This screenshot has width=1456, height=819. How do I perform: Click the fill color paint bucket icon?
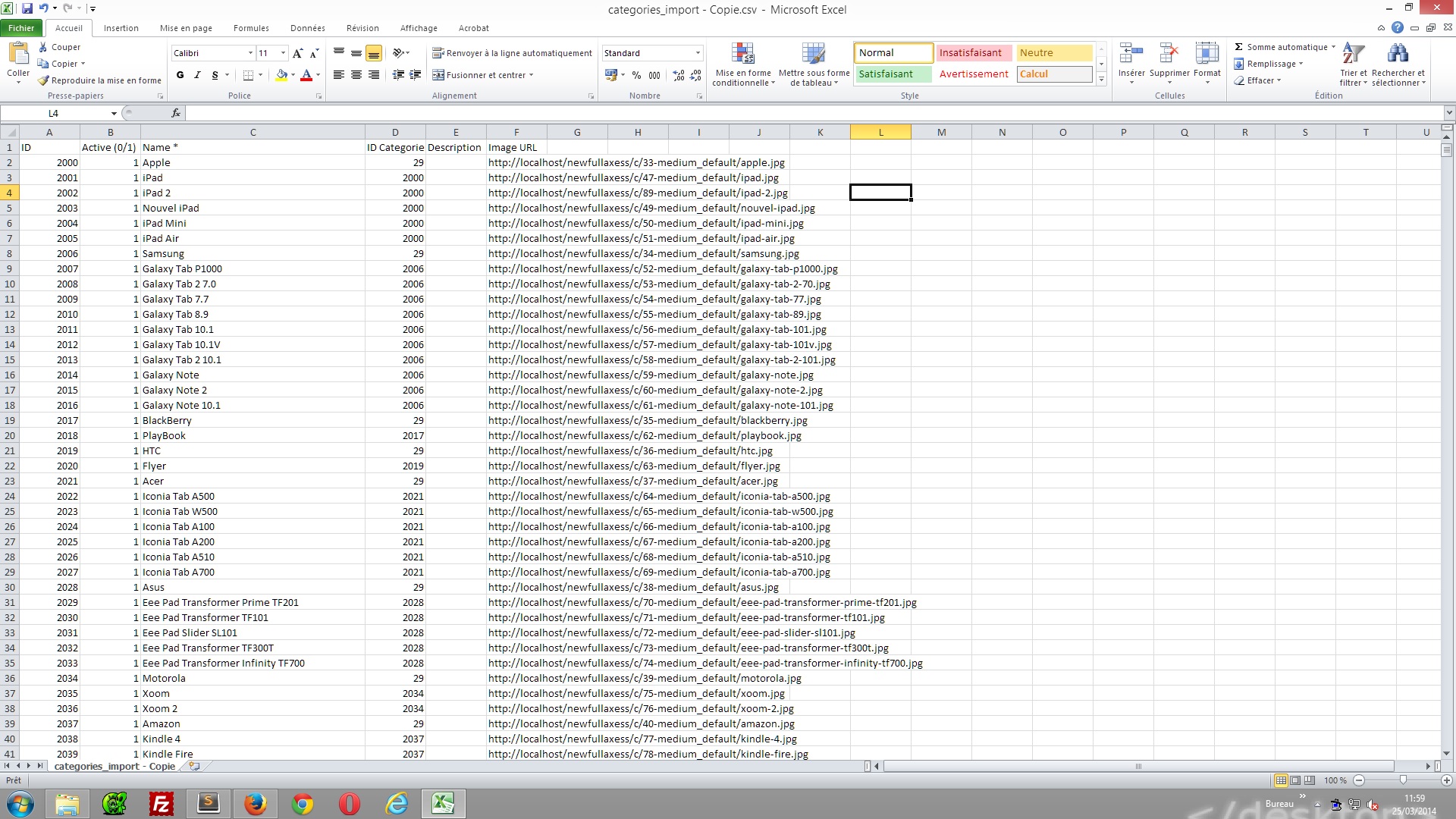[x=281, y=75]
